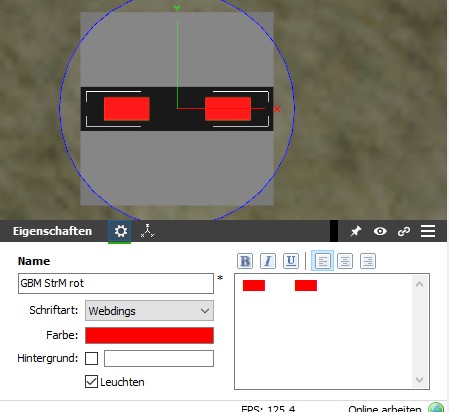Open the gear settings tab in Eigenschaften
The width and height of the screenshot is (449, 412).
click(120, 231)
